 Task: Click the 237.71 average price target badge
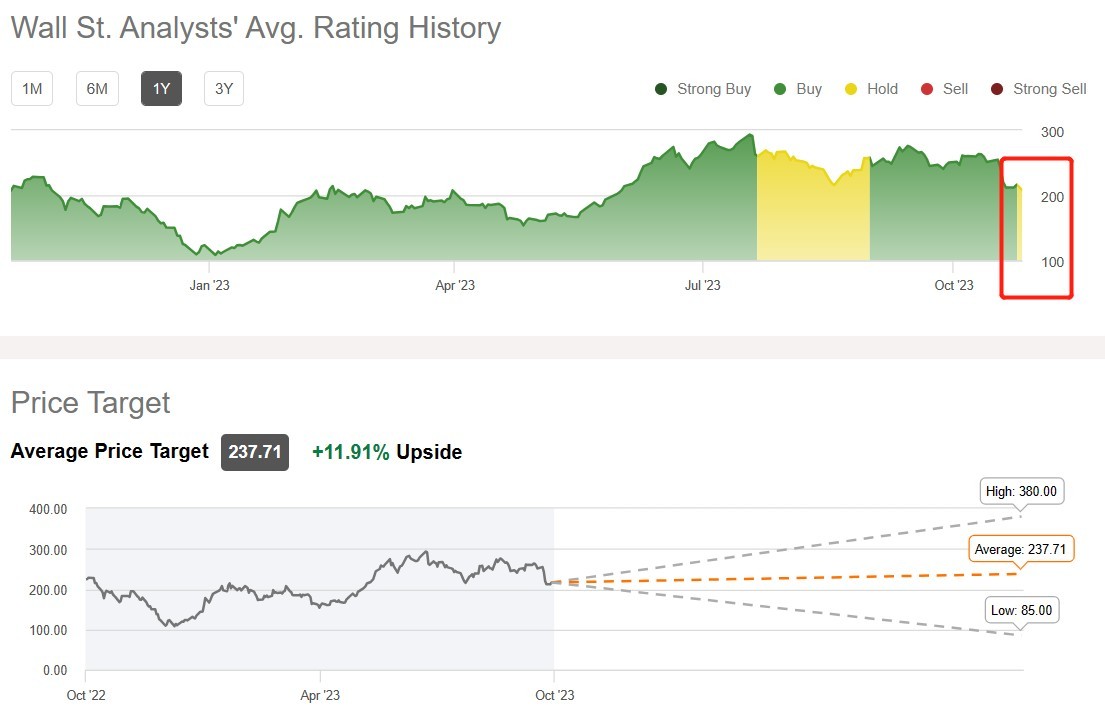(255, 452)
